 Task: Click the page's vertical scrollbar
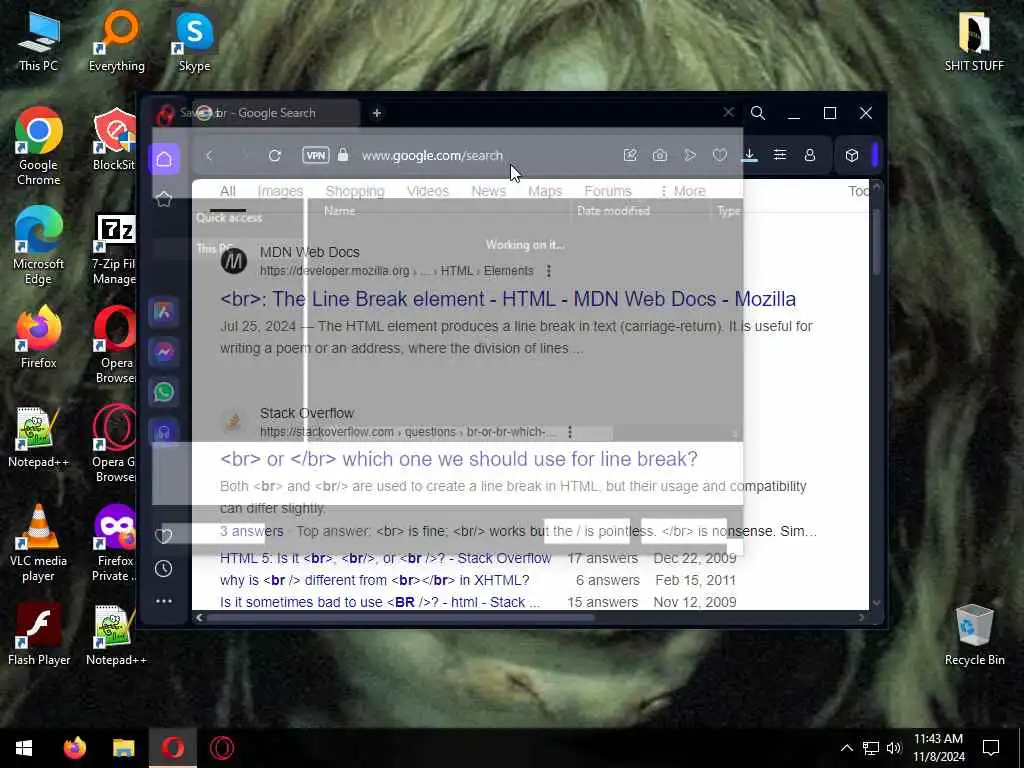[x=876, y=242]
